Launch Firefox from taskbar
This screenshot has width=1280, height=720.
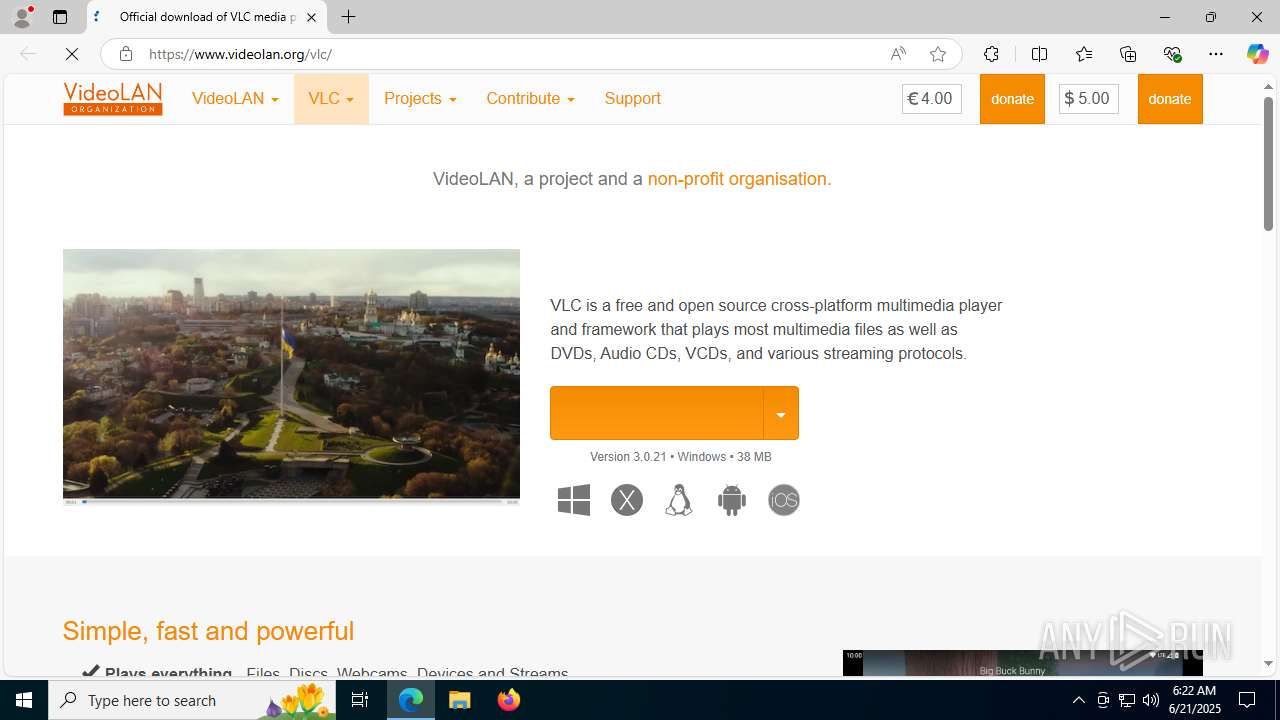(x=509, y=700)
